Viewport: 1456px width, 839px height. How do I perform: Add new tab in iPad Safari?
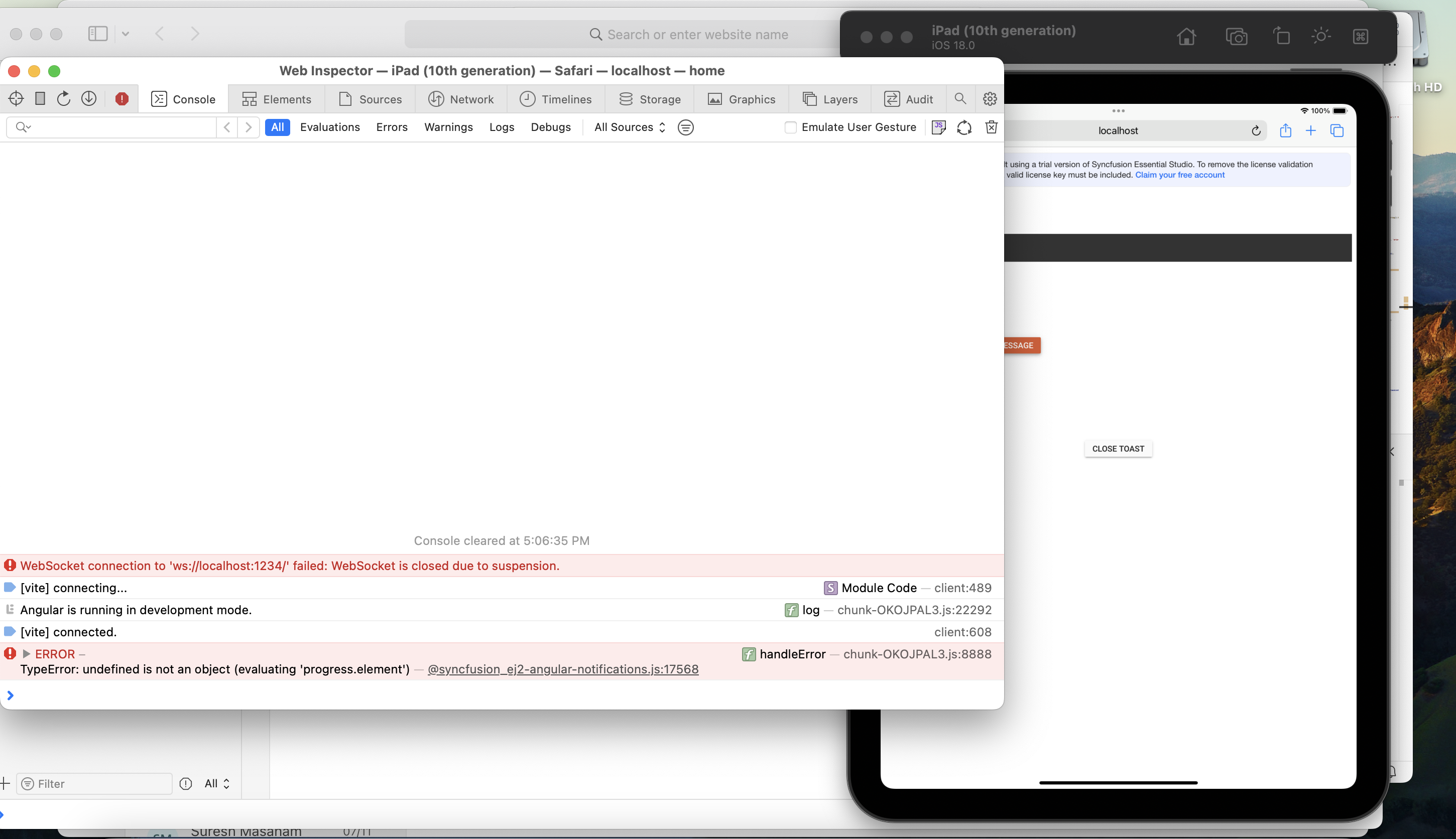(1311, 131)
